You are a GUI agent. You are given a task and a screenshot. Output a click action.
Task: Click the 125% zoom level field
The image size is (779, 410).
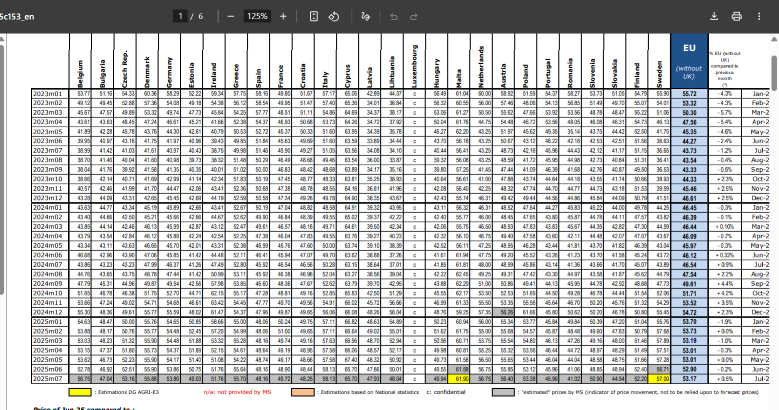(257, 16)
